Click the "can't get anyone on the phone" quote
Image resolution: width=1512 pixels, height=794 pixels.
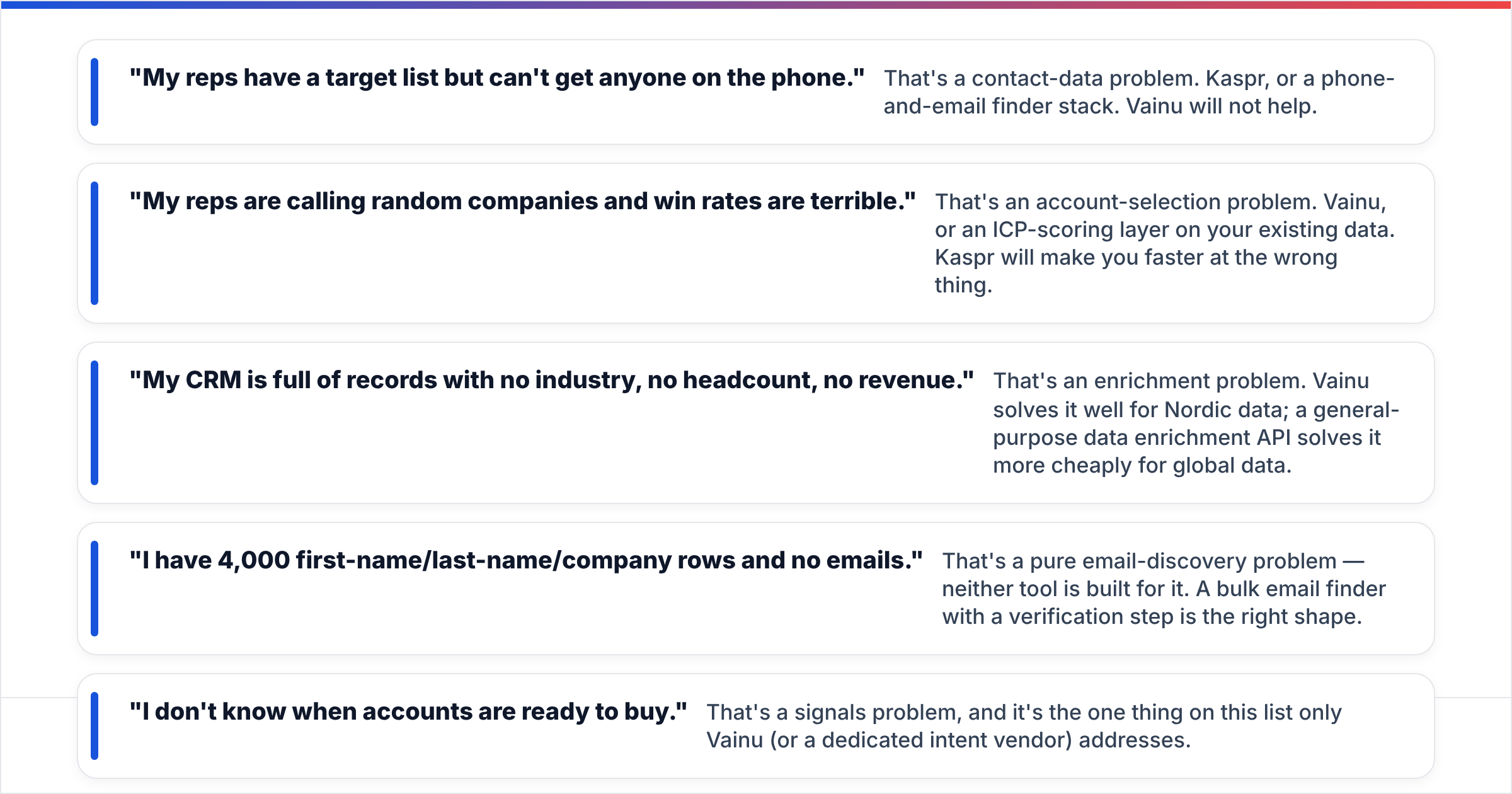click(497, 78)
